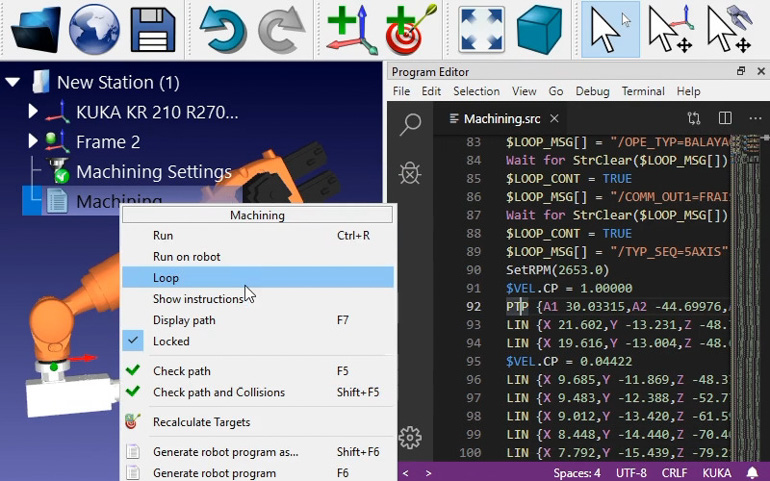Click the Open Changes compare icon
This screenshot has width=770, height=481.
point(694,118)
